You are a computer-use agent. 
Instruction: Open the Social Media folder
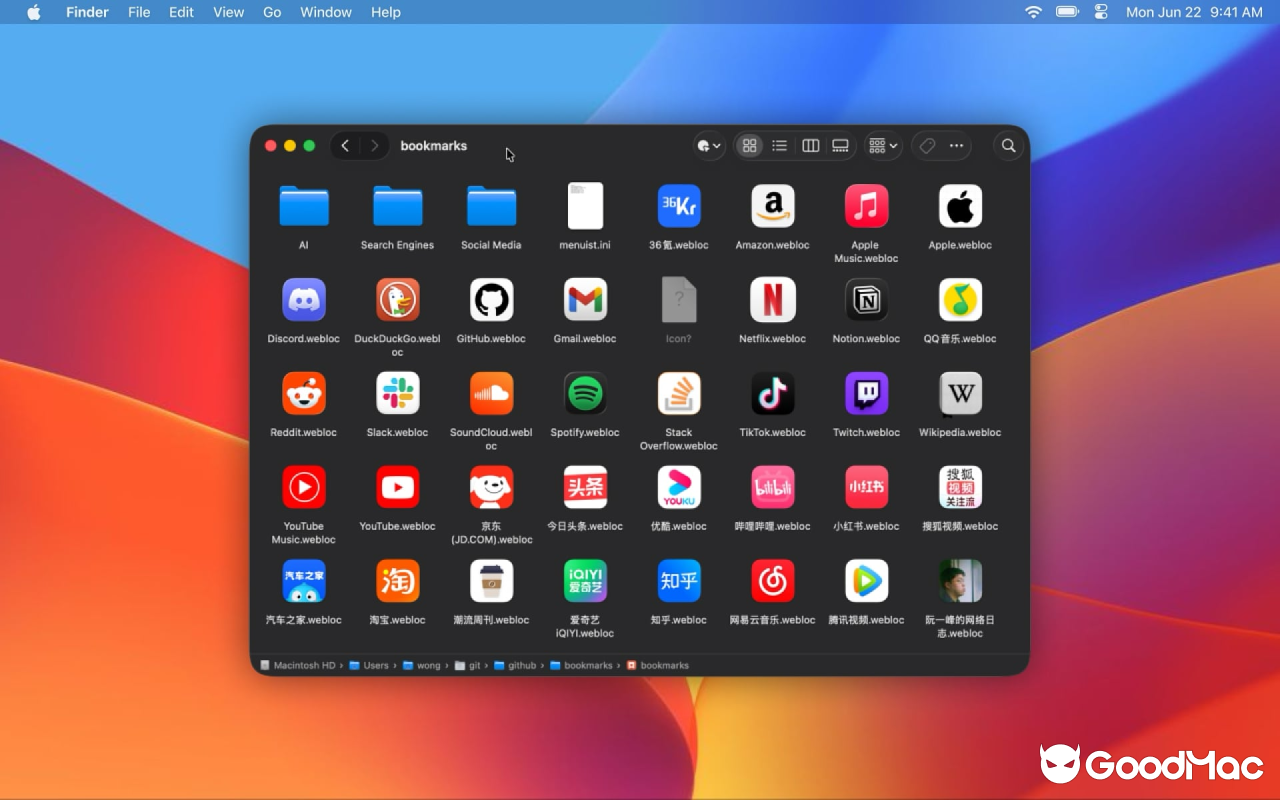[x=492, y=206]
